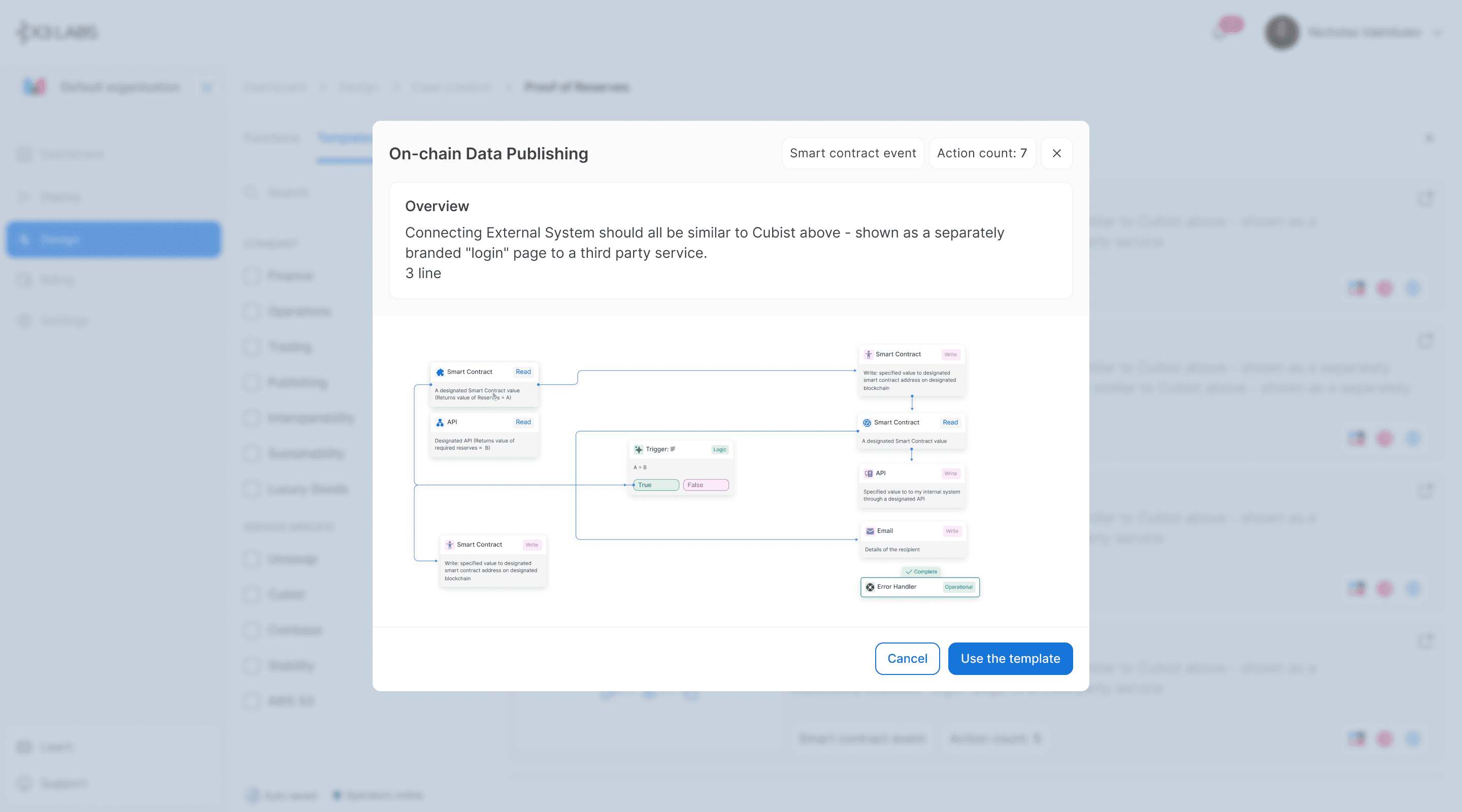Click the Reserves = A Smart Contract node icon
1462x812 pixels.
tap(440, 372)
